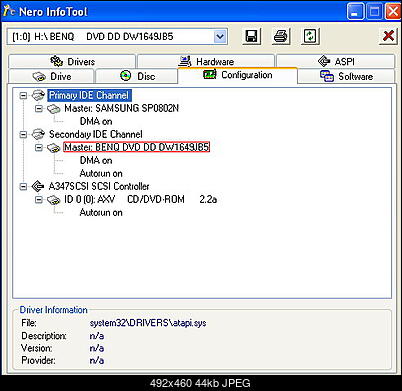Select Master: BENQ DVD DD DW1649JB5 entry

pyautogui.click(x=137, y=147)
